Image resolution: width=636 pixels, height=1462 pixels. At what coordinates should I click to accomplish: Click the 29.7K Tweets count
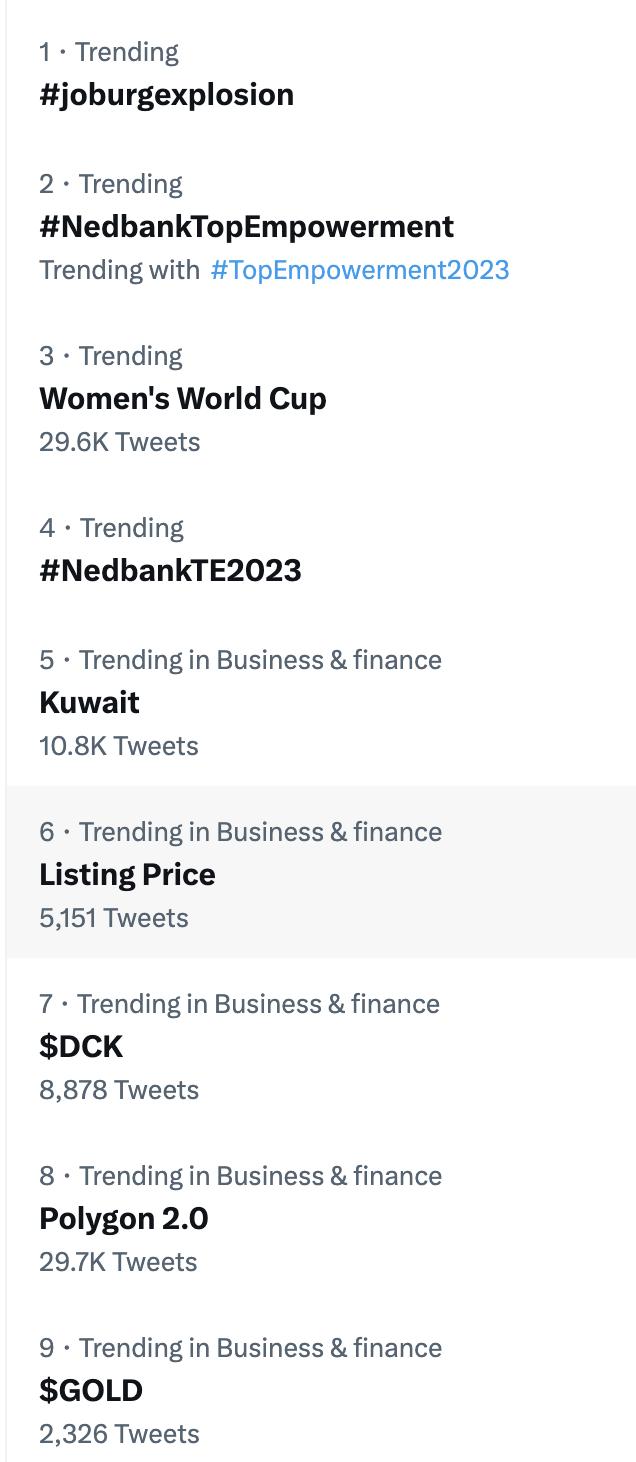click(x=118, y=1262)
